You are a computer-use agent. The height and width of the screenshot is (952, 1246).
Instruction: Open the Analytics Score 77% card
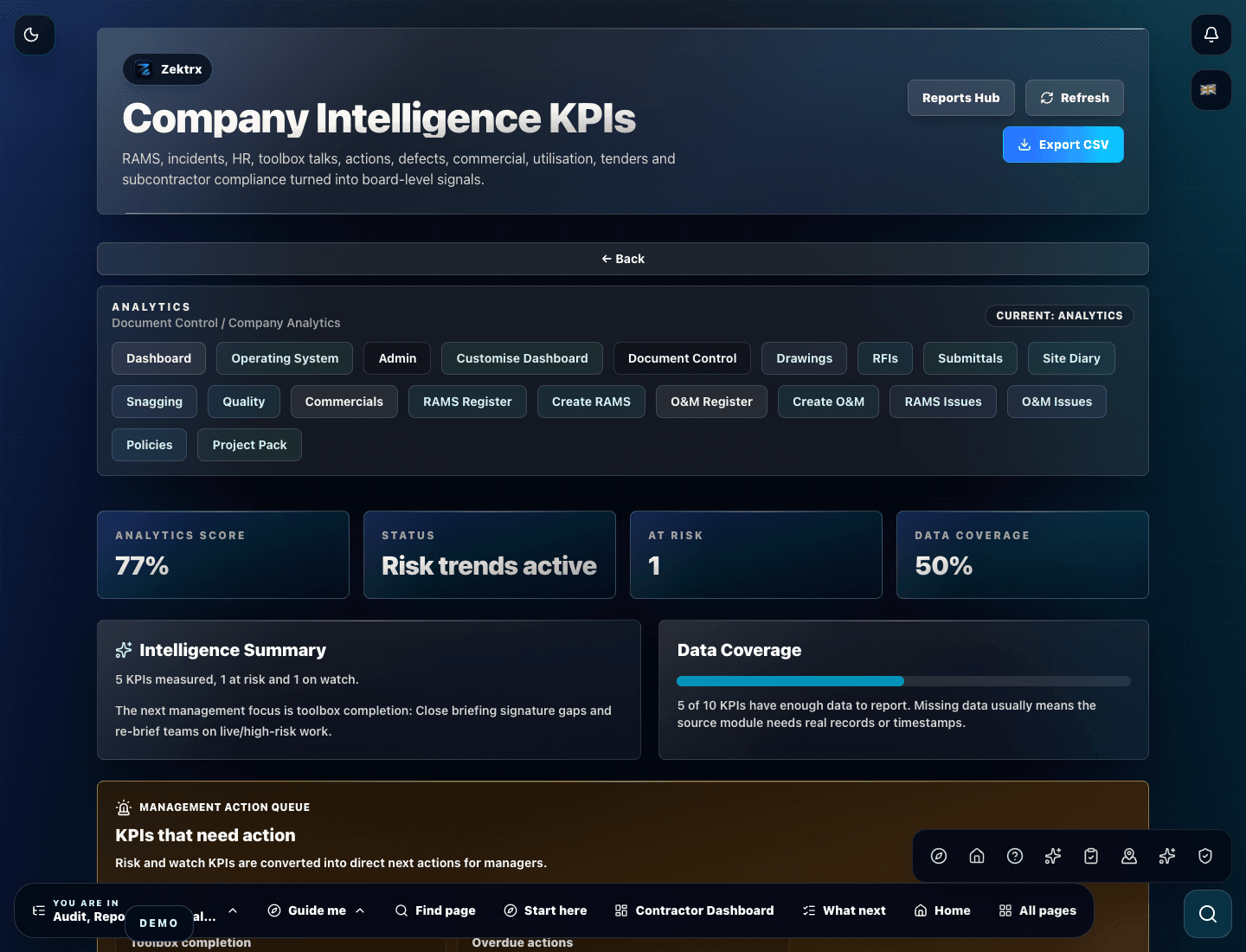(x=223, y=555)
